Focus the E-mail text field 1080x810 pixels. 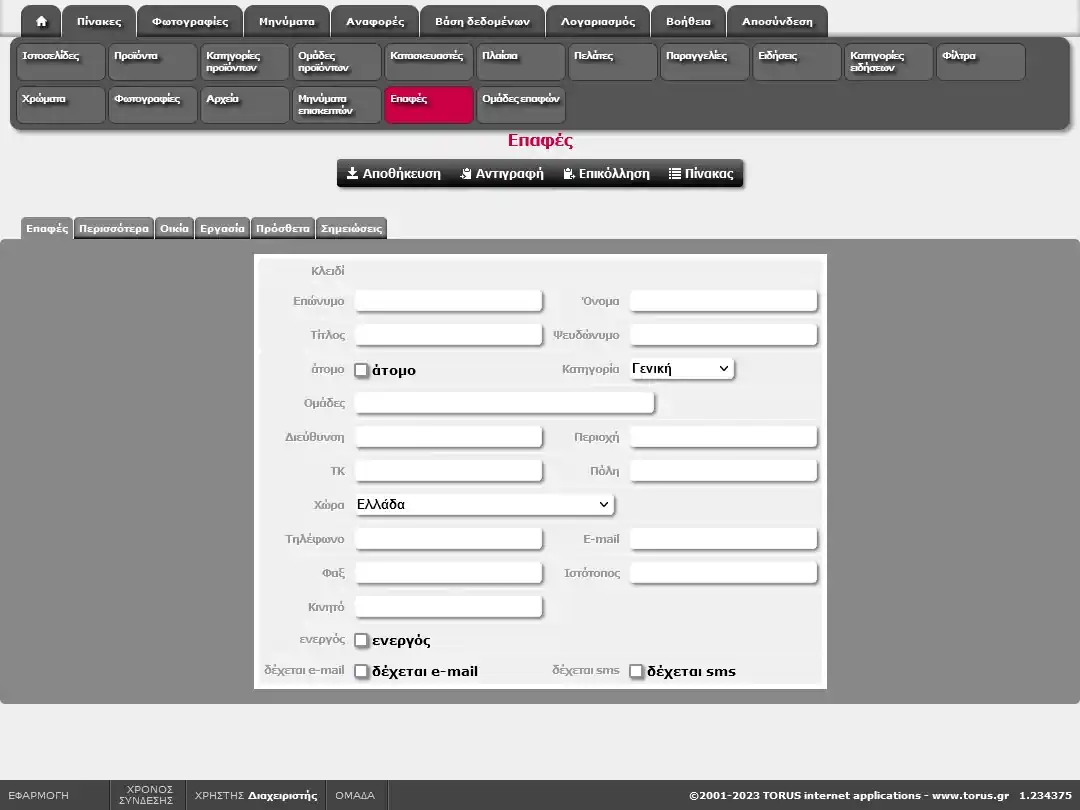[x=723, y=539]
